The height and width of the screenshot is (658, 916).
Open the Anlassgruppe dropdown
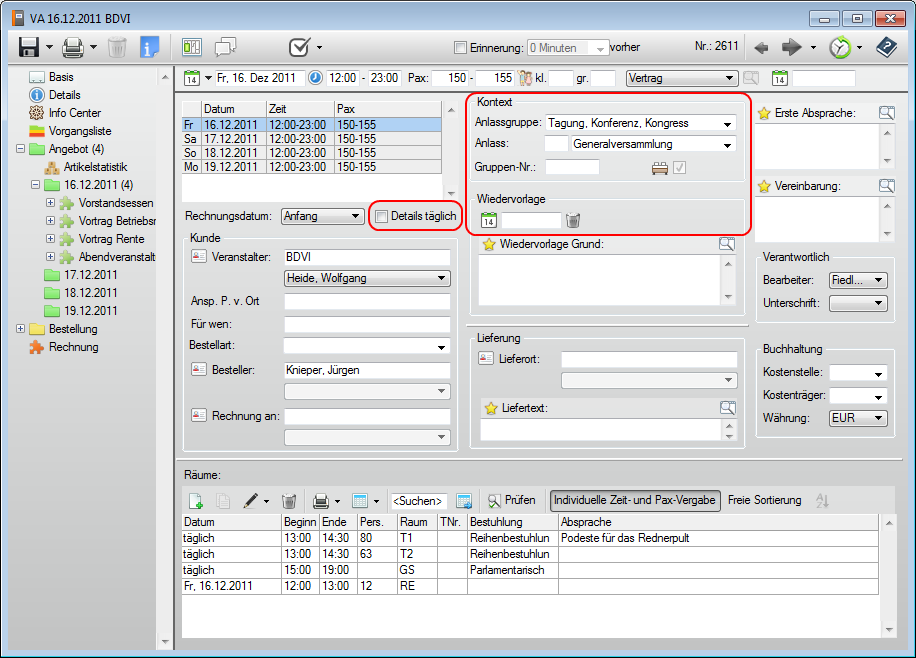point(727,124)
